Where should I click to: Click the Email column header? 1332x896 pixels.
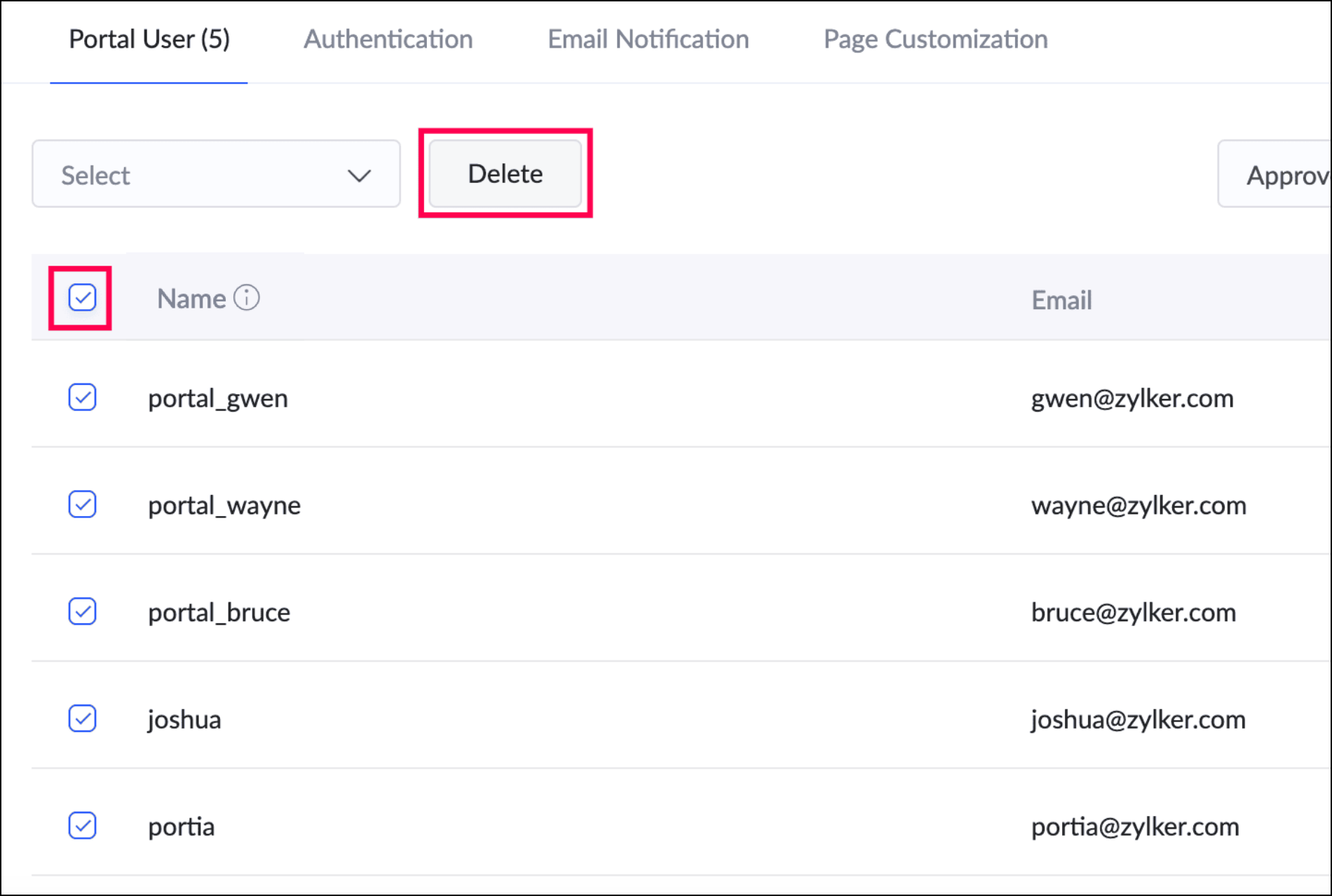1061,300
